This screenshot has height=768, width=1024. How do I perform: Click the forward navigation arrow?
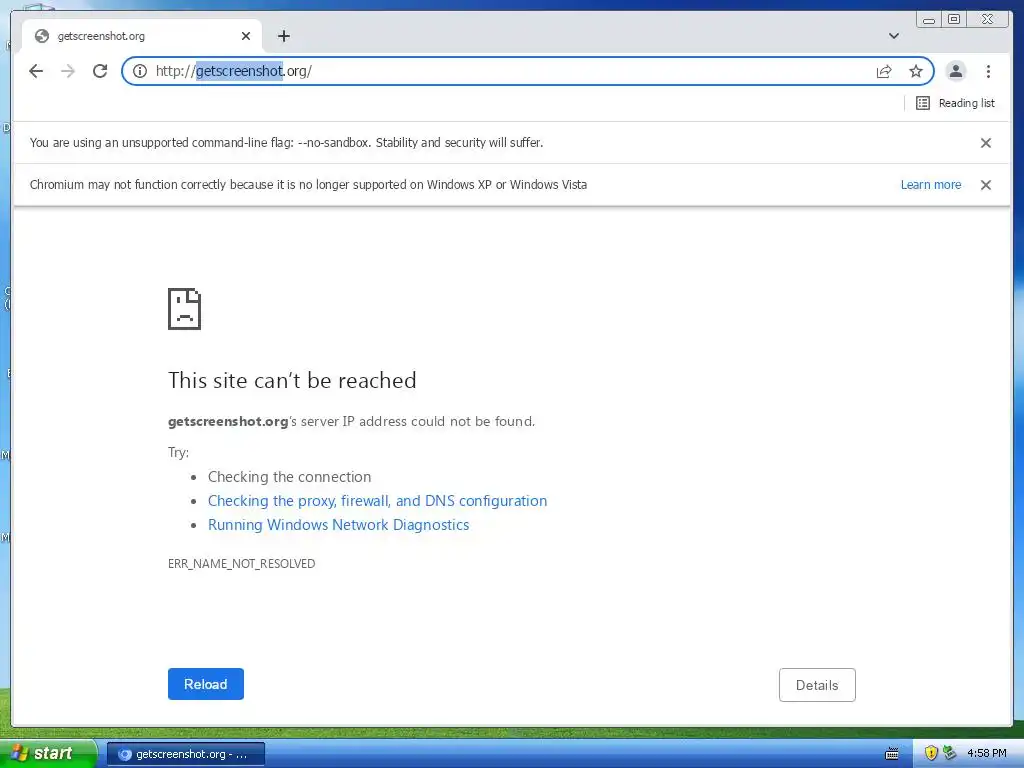click(68, 71)
